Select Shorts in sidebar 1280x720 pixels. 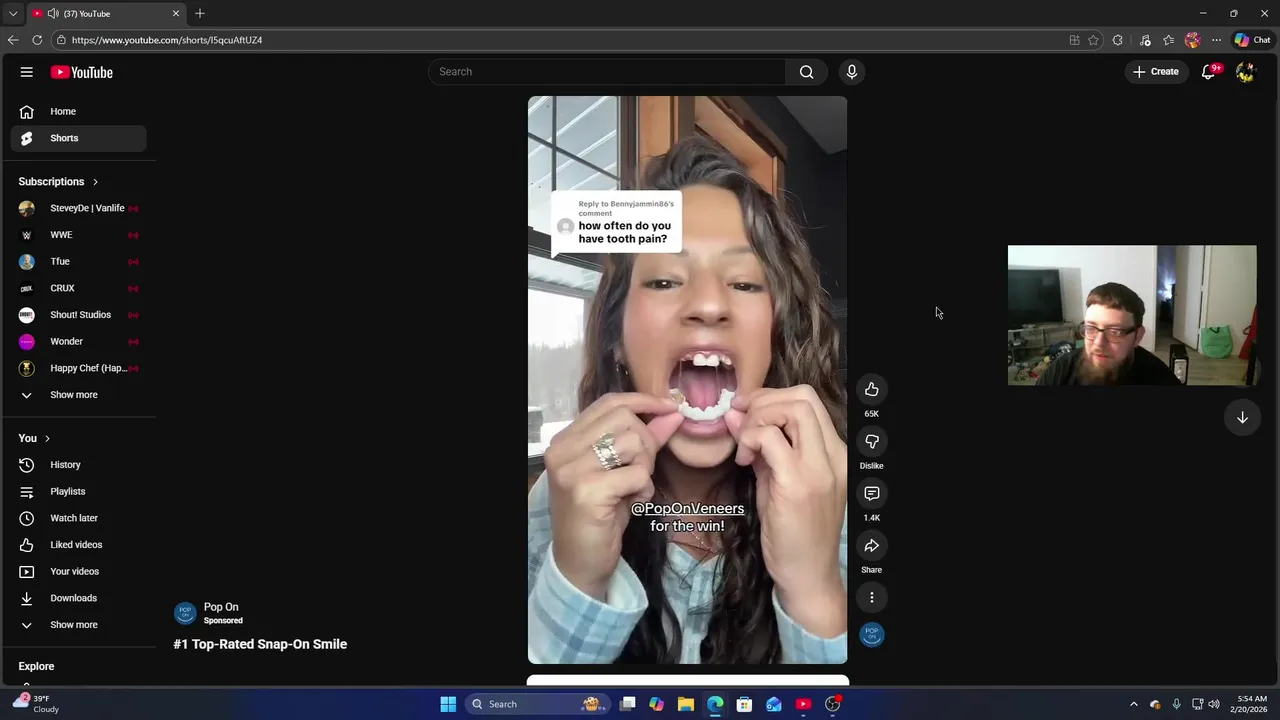tap(79, 138)
